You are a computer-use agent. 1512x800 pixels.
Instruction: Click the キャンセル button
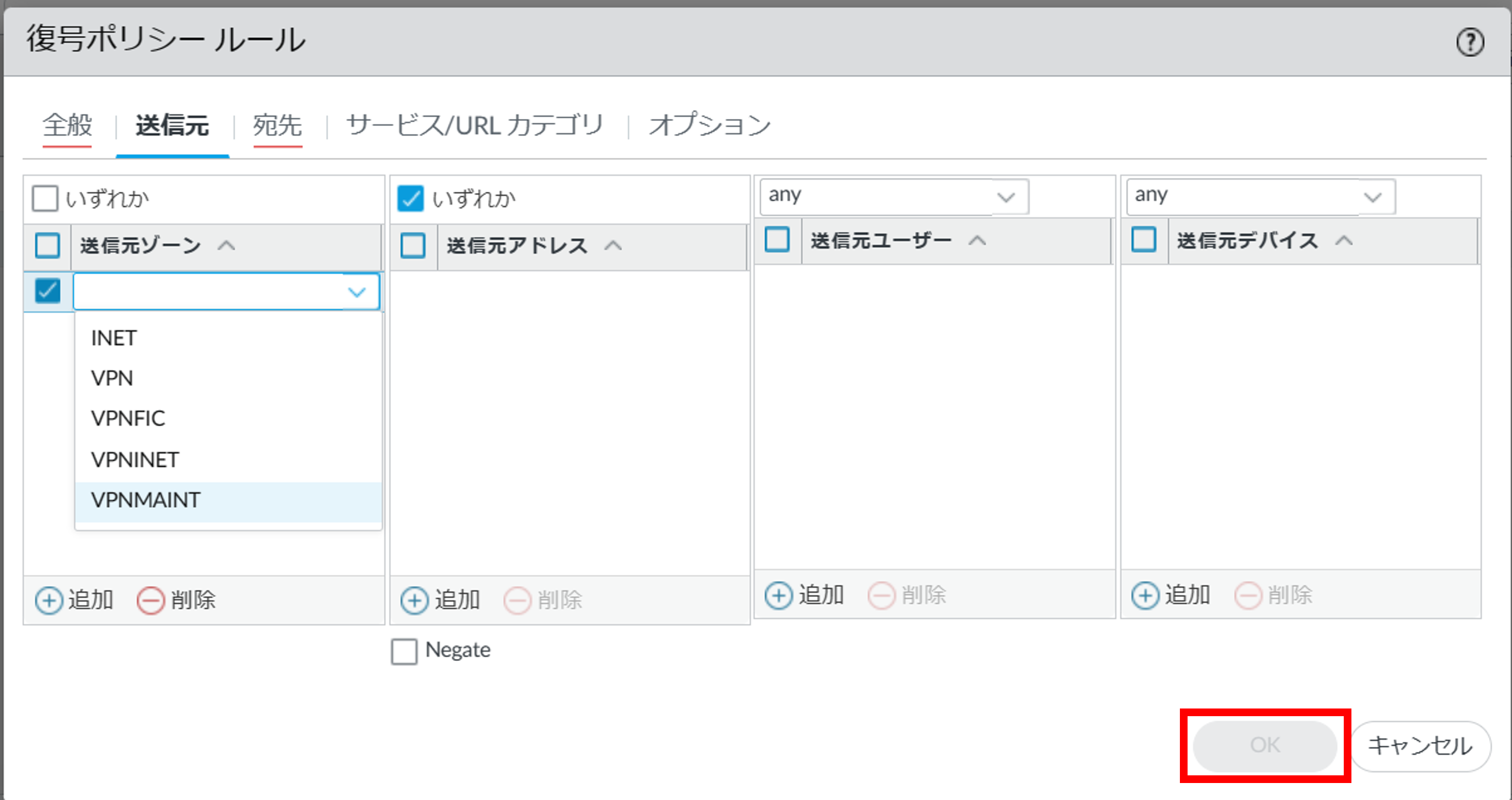point(1420,745)
